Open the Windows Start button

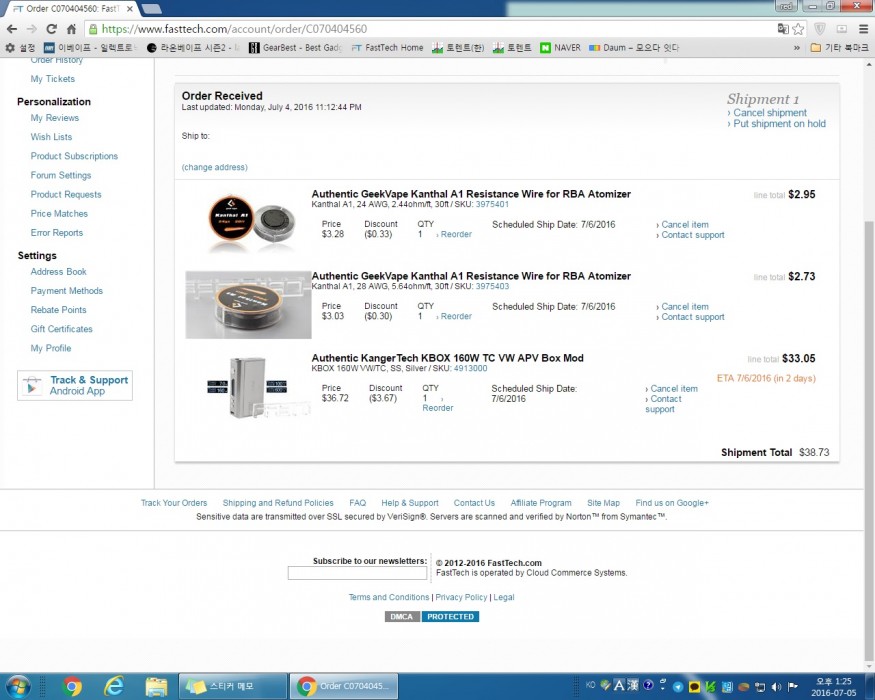click(18, 686)
